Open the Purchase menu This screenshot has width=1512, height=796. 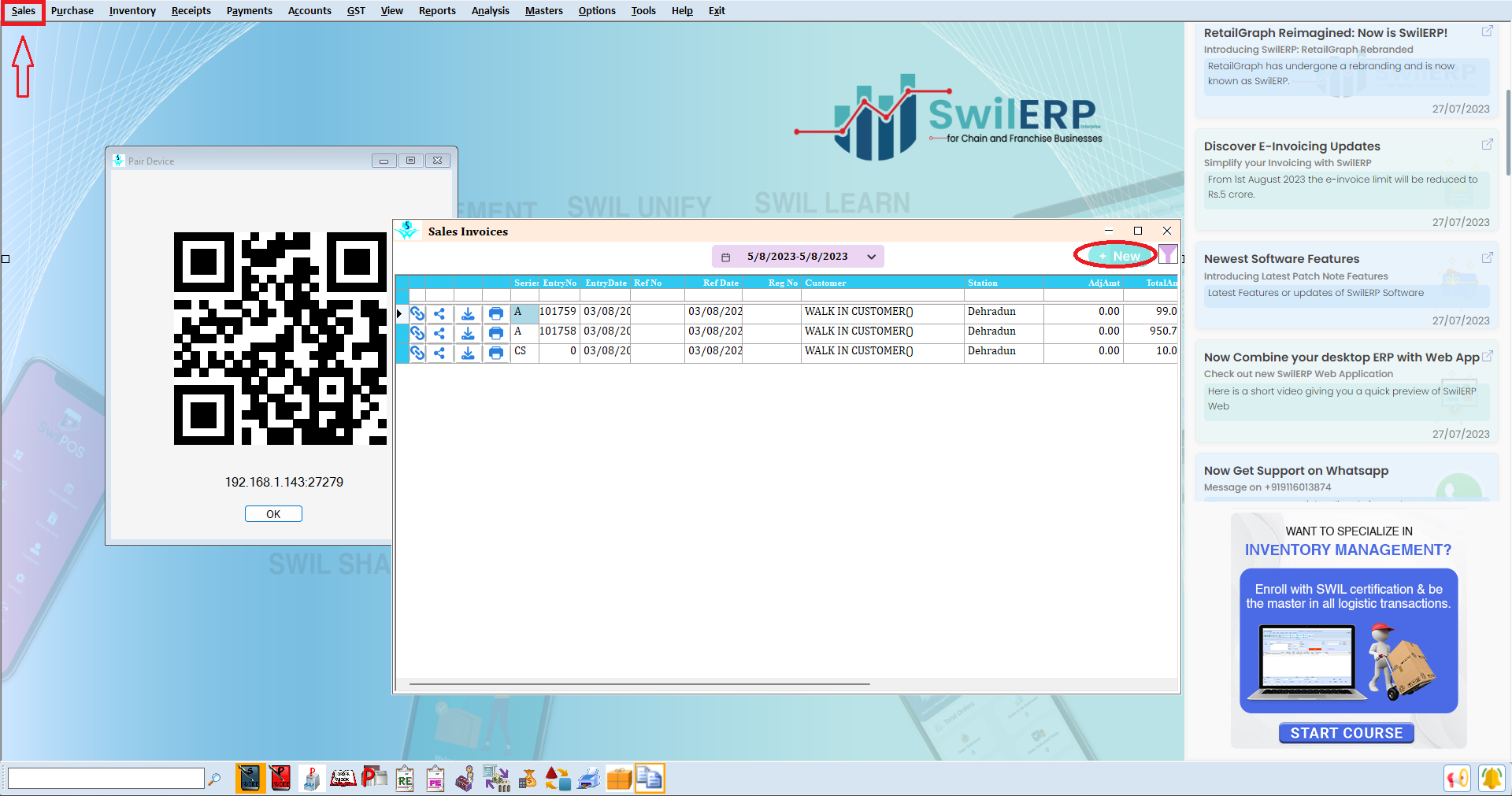pos(72,11)
